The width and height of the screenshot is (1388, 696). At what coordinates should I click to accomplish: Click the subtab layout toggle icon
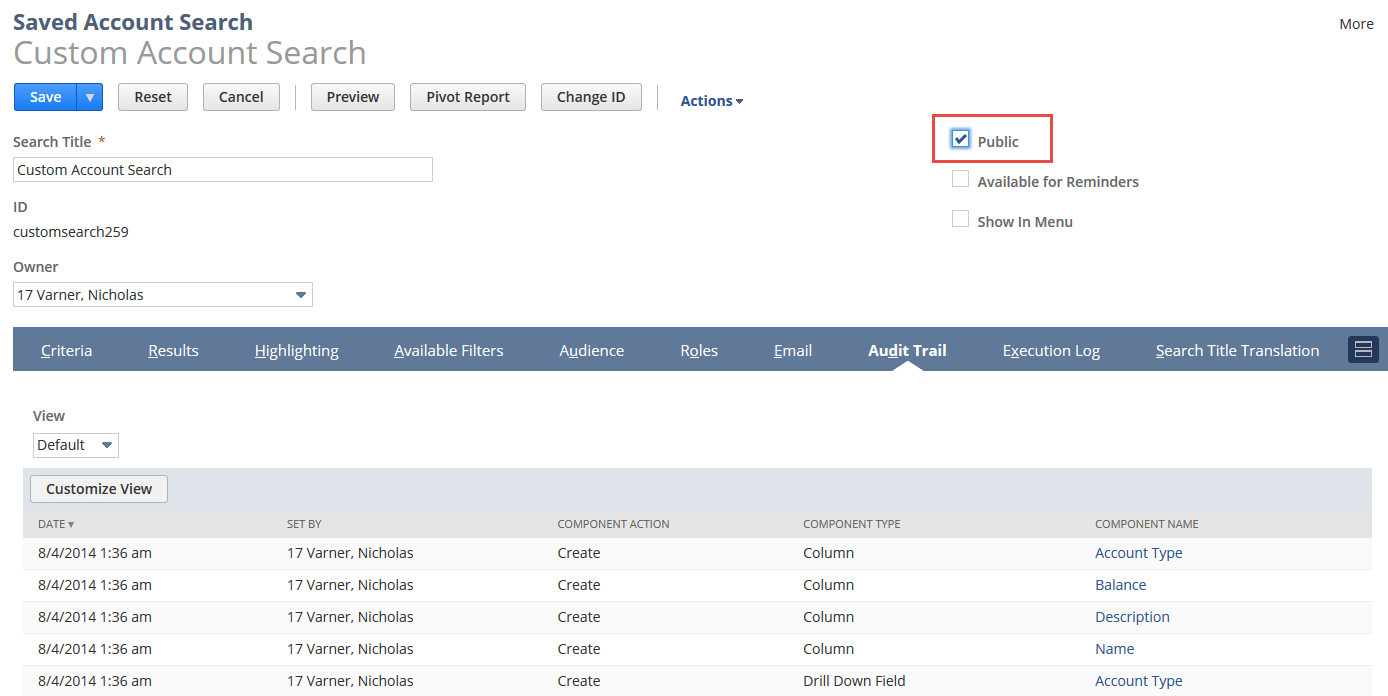(x=1363, y=349)
